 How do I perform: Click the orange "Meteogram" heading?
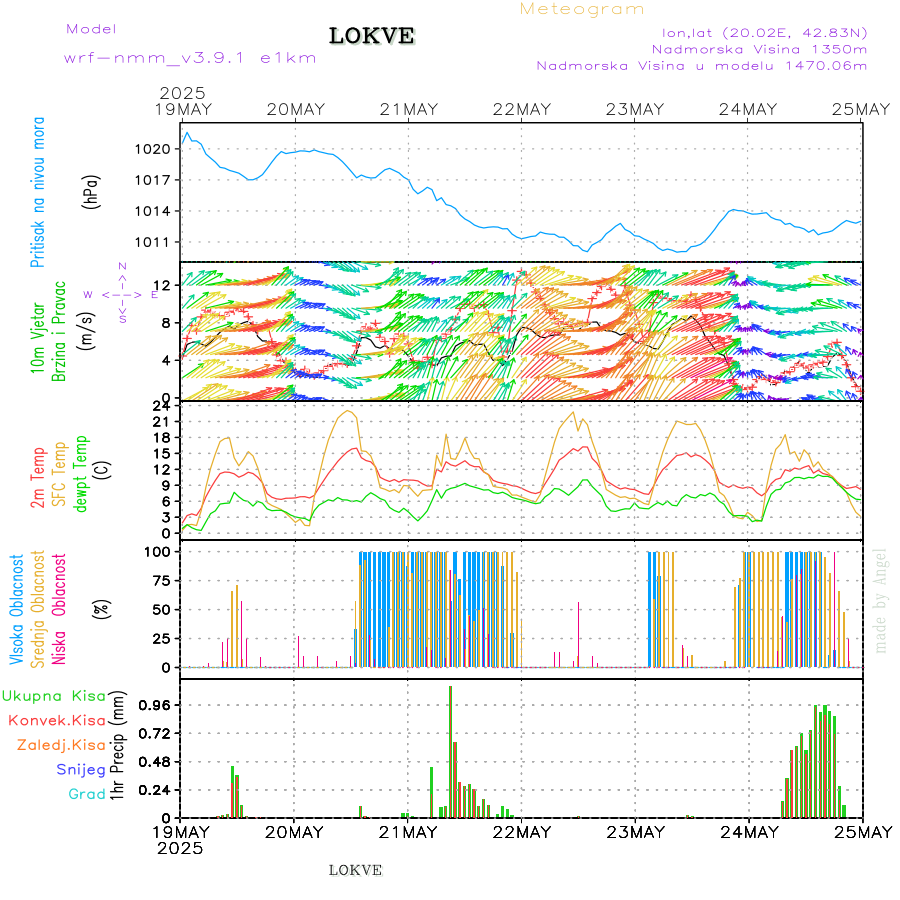point(581,9)
